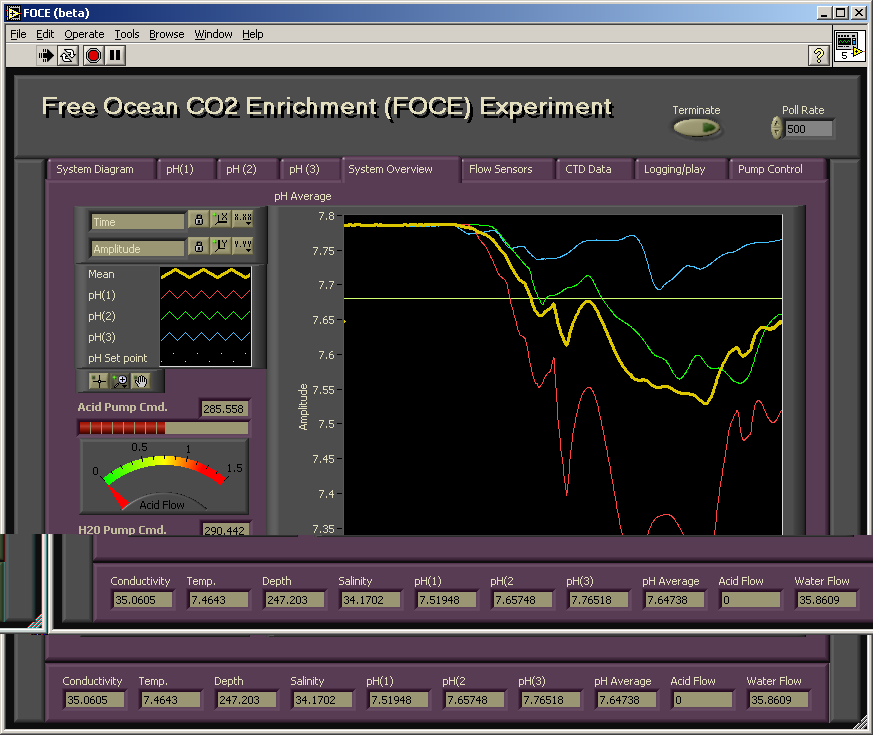Click the VI icon pane in top corner
Viewport: 873px width, 735px height.
pos(849,47)
